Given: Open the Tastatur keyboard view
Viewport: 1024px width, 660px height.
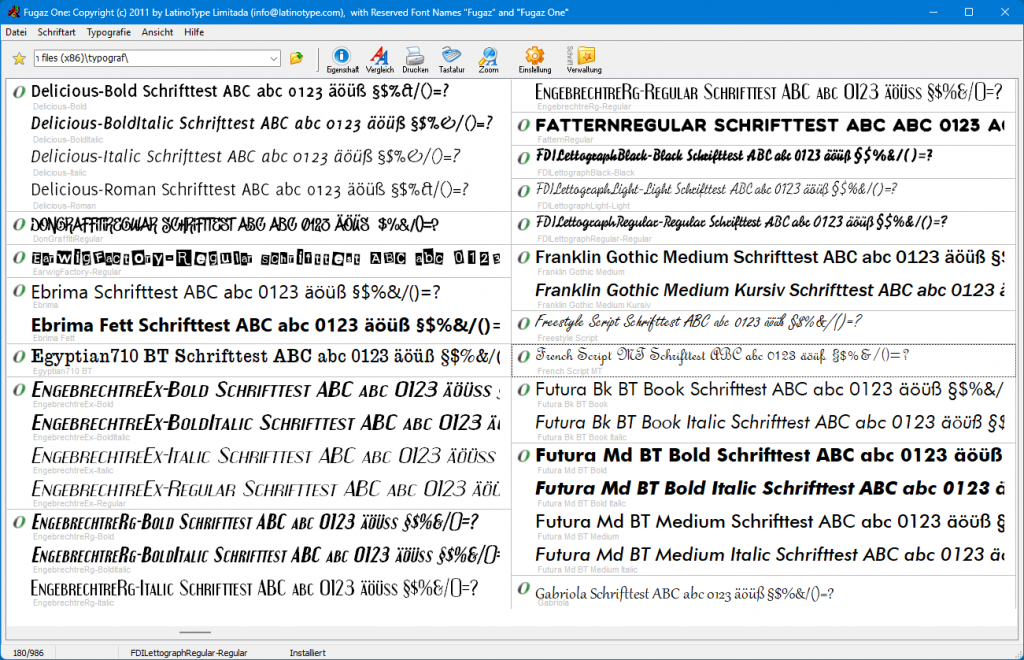Looking at the screenshot, I should 451,58.
